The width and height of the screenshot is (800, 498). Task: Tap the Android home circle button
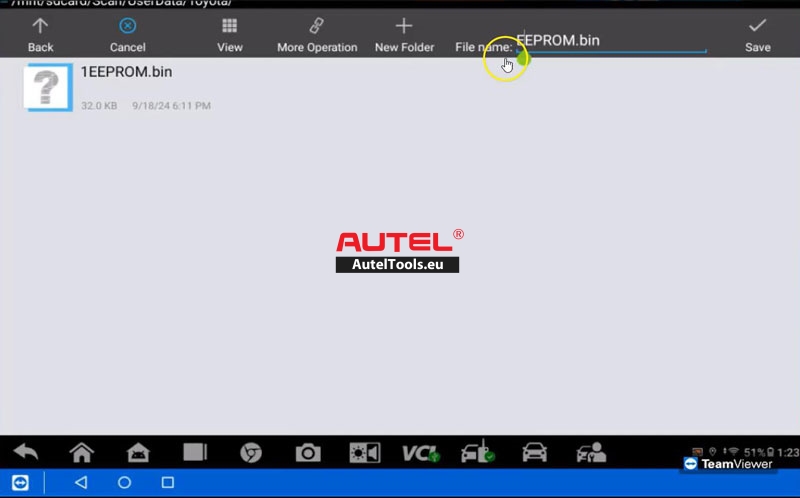[x=124, y=483]
